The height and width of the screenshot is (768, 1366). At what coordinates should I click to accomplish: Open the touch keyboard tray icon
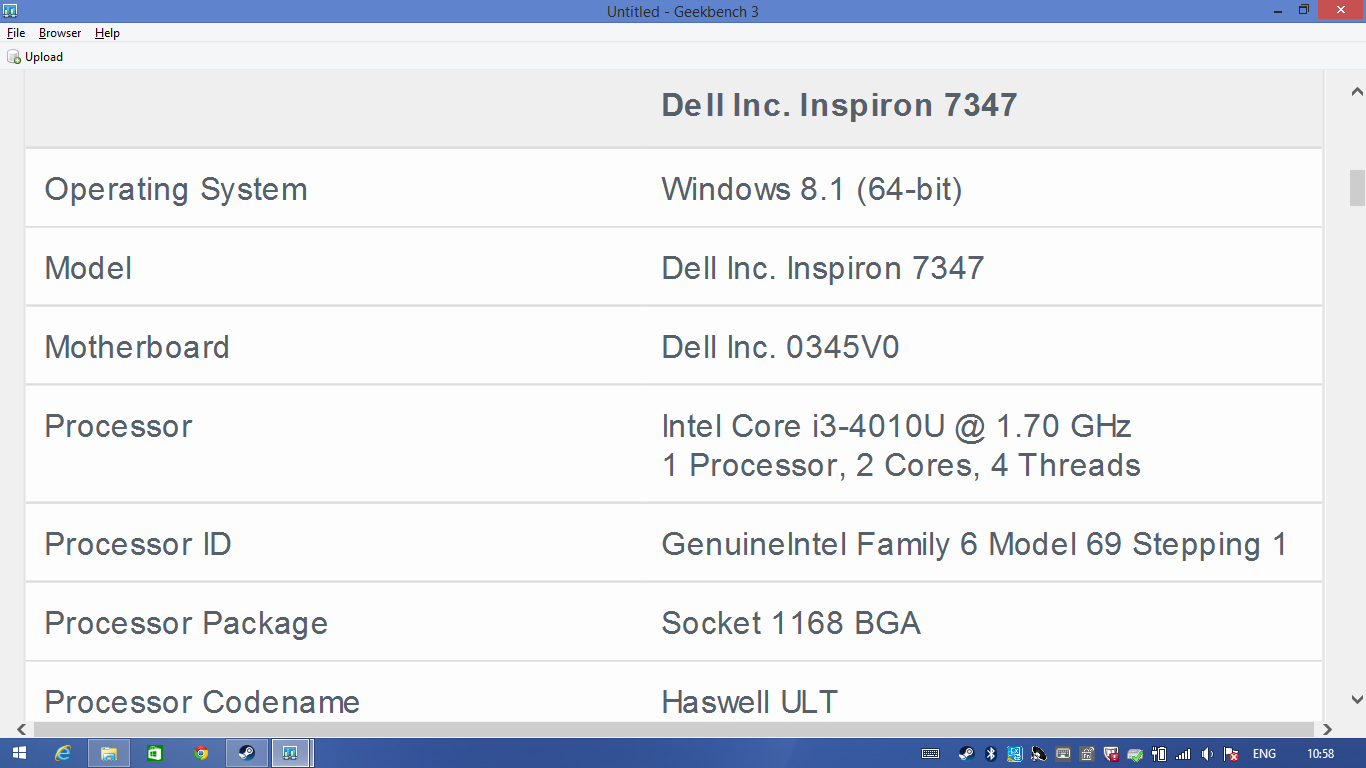(x=930, y=754)
